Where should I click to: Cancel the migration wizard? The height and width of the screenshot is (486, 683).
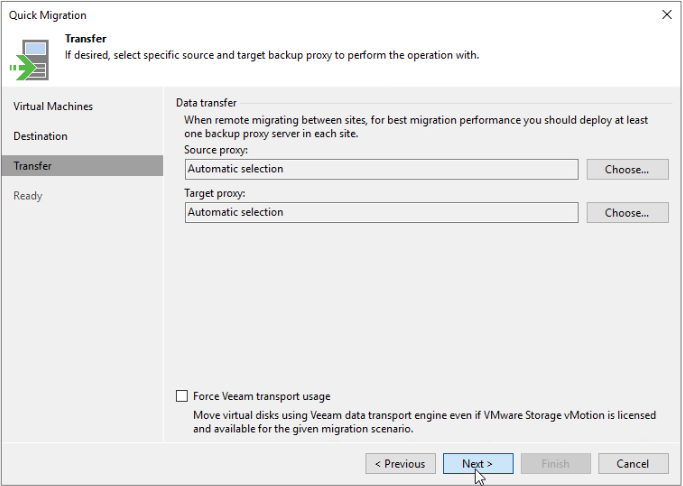coord(633,464)
